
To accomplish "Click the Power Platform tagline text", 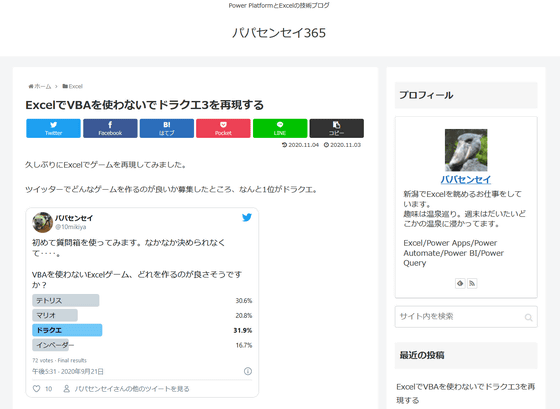I will pos(279,5).
